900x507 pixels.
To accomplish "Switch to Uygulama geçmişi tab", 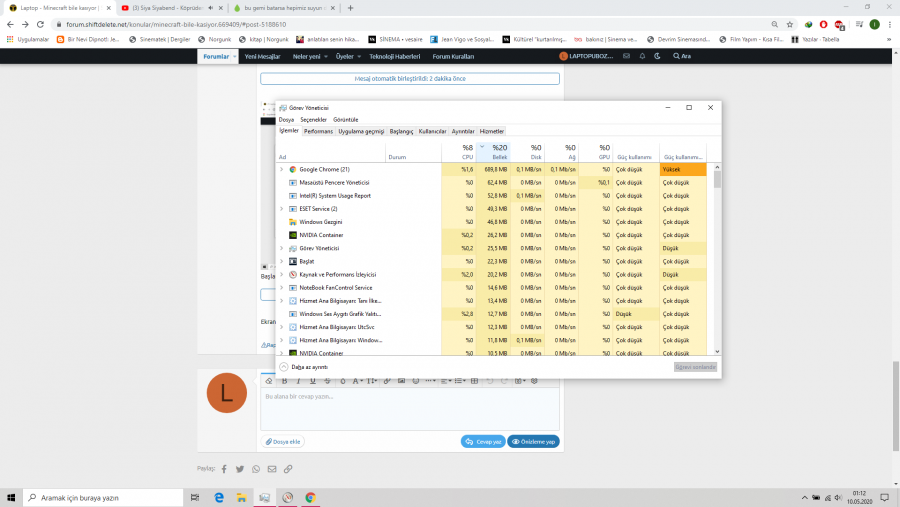I will pyautogui.click(x=361, y=131).
